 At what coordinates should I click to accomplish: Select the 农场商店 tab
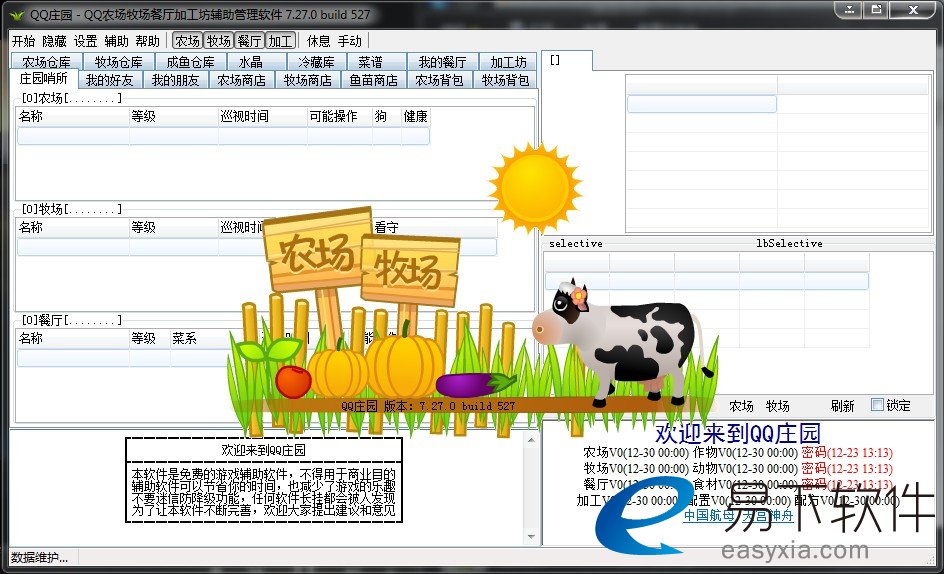tap(241, 80)
